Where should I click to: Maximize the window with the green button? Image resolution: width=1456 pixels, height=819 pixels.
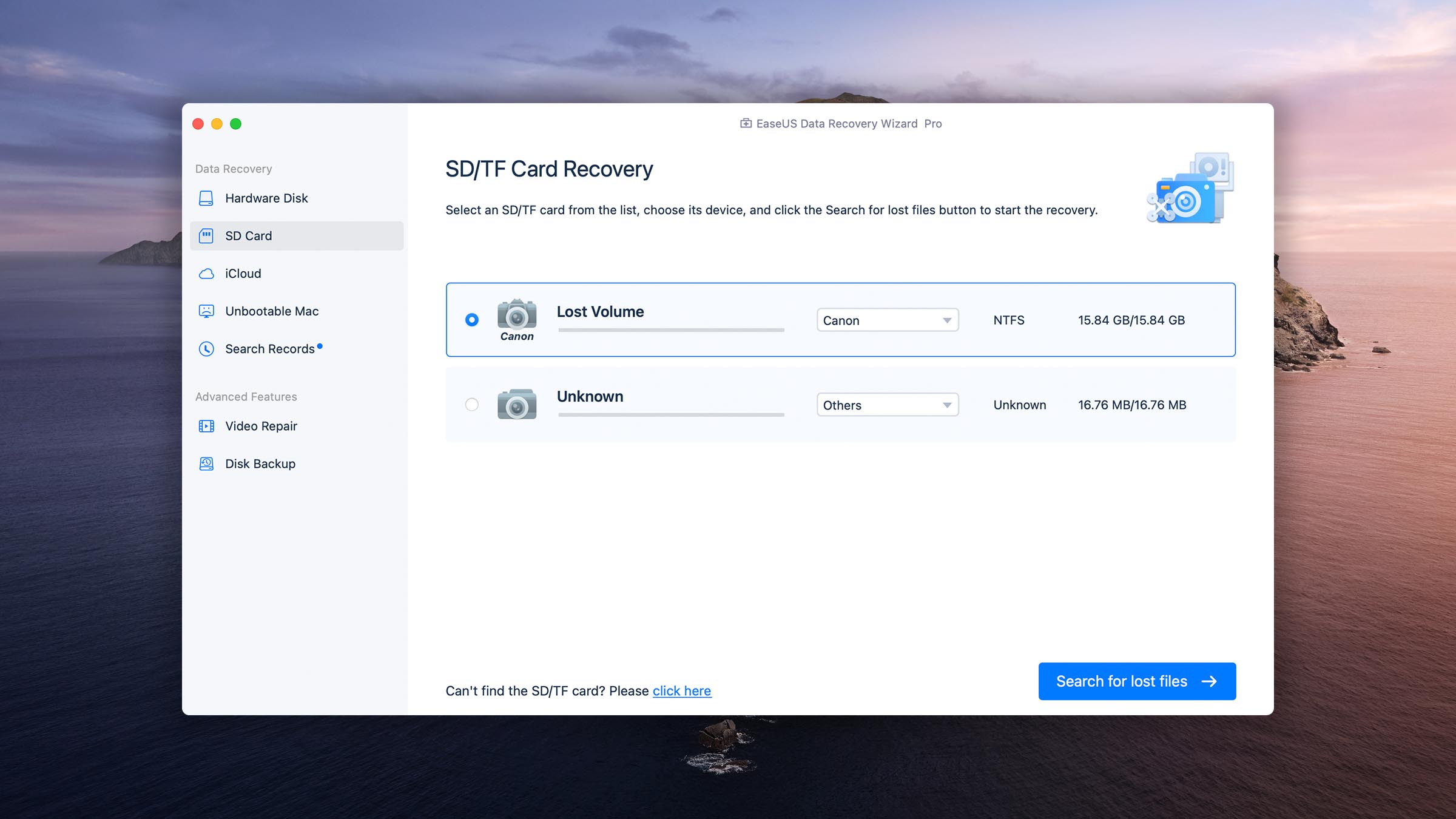click(x=235, y=124)
